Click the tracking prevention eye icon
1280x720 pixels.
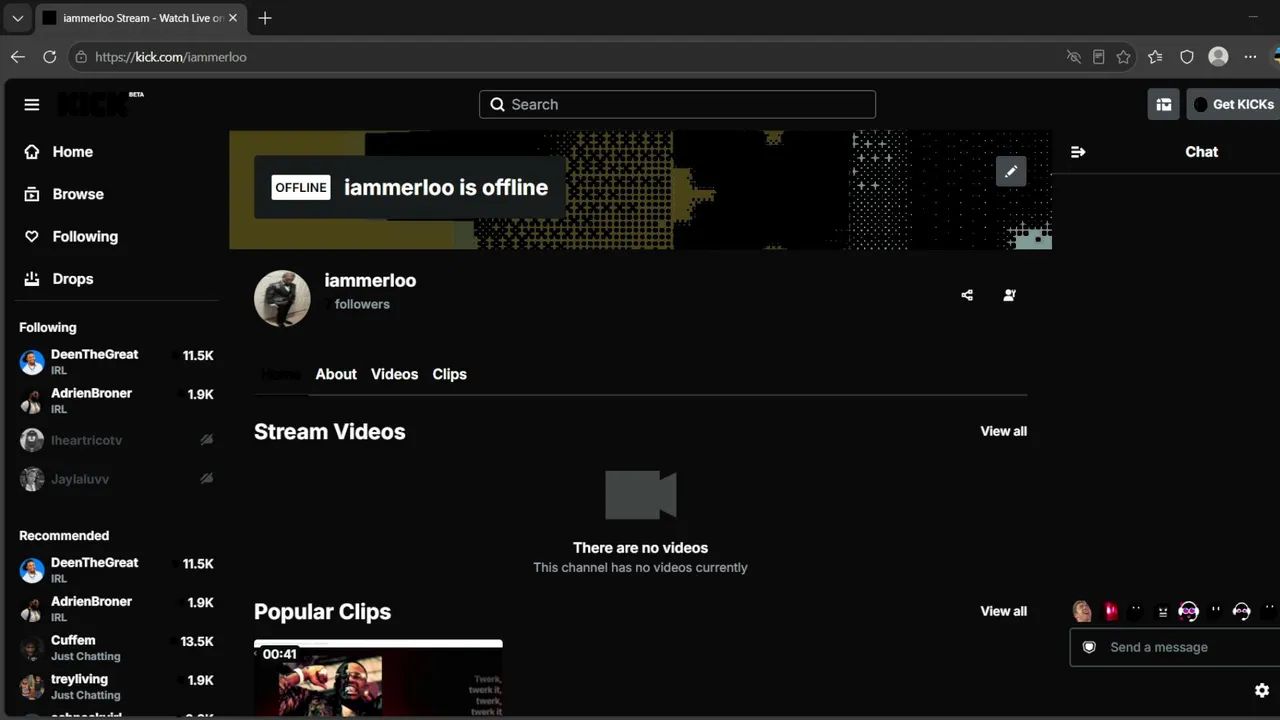pos(1074,57)
